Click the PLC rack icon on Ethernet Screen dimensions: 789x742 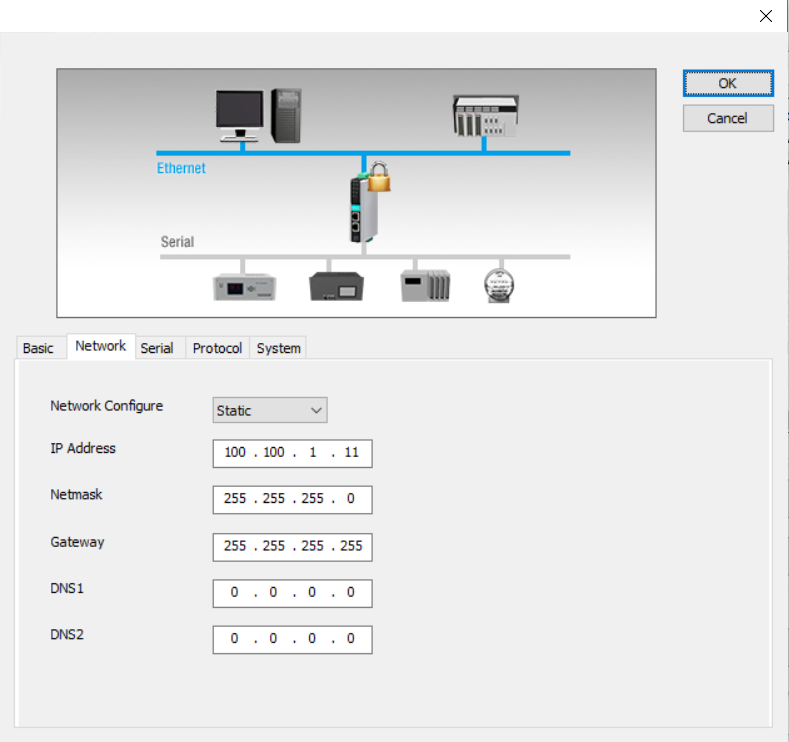[486, 116]
